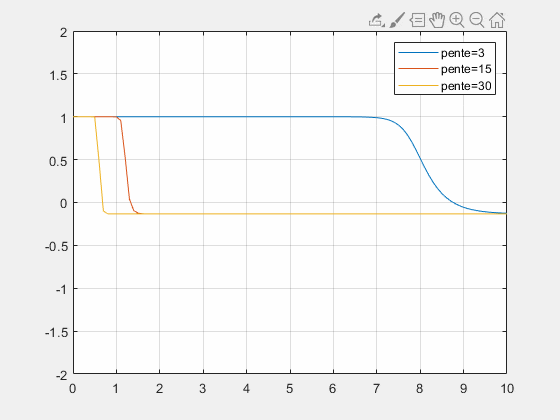Expand the export icon's small dropdown arrow
Screen dimensions: 560x420
coord(383,25)
